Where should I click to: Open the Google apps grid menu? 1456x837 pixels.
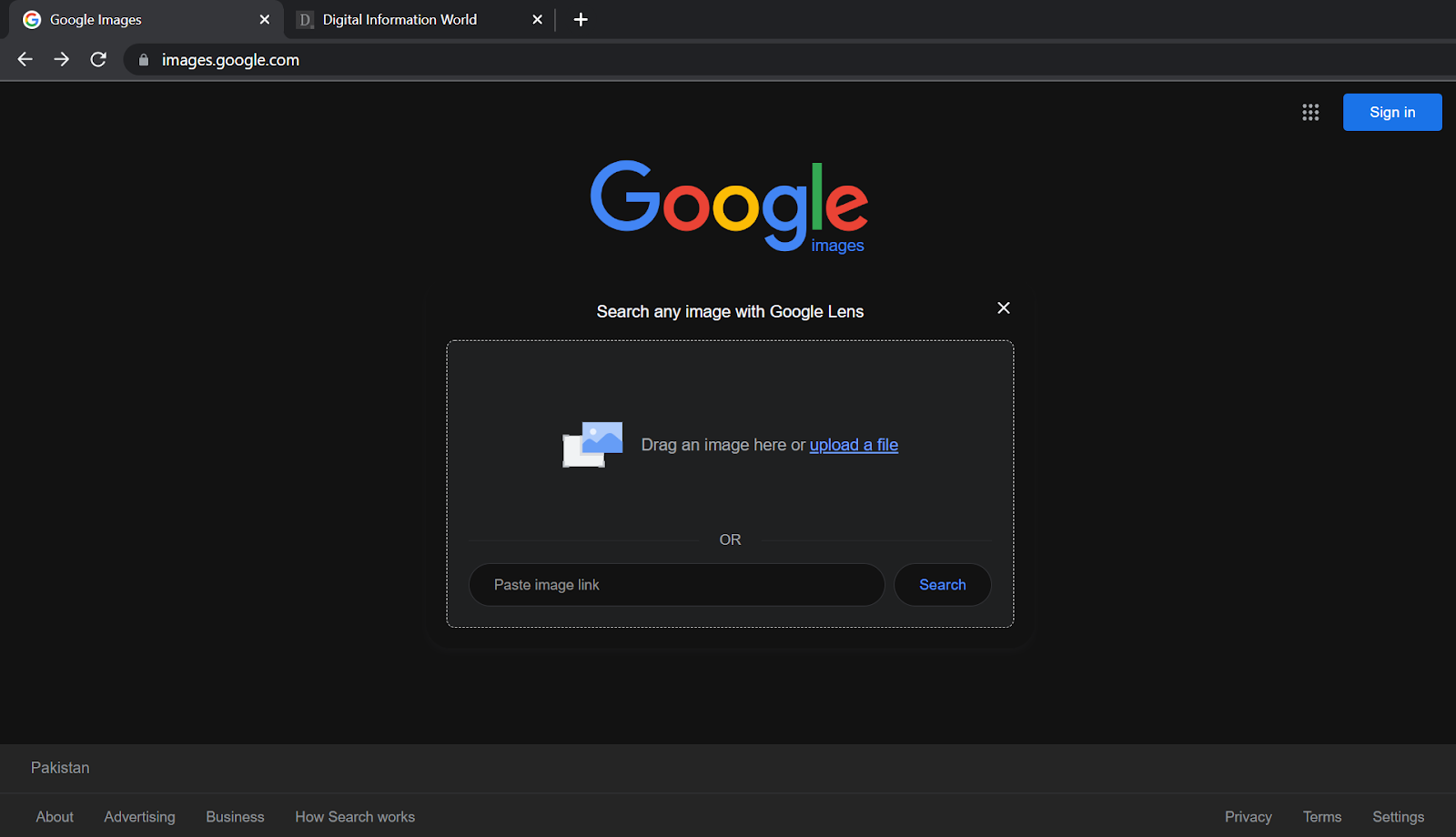coord(1310,112)
